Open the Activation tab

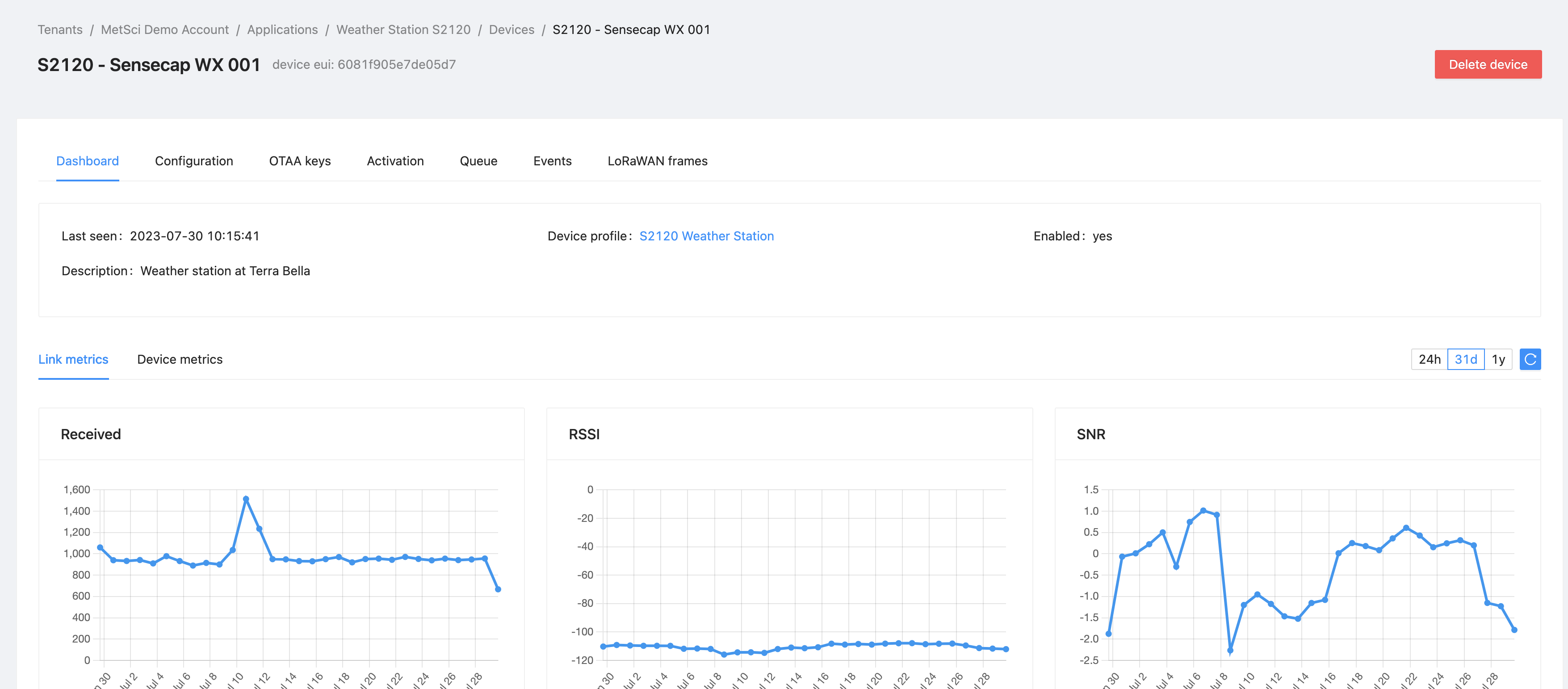[395, 161]
